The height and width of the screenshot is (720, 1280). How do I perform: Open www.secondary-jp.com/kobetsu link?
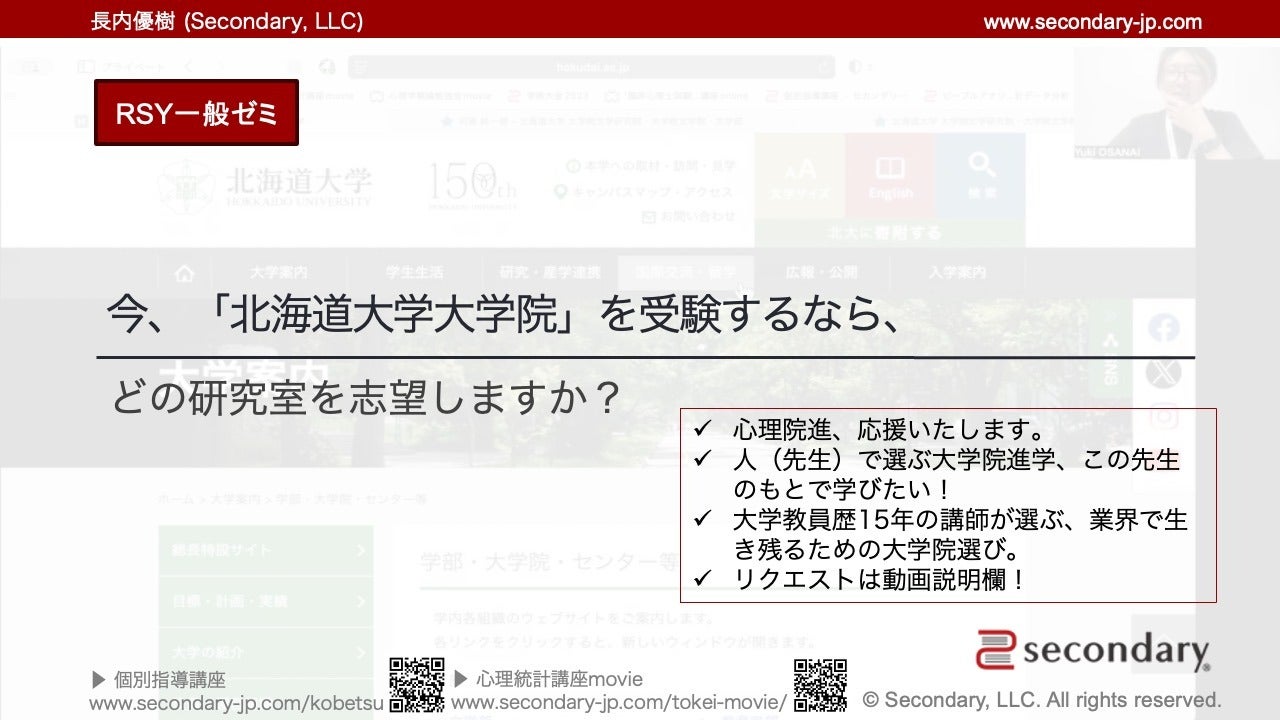click(x=236, y=702)
